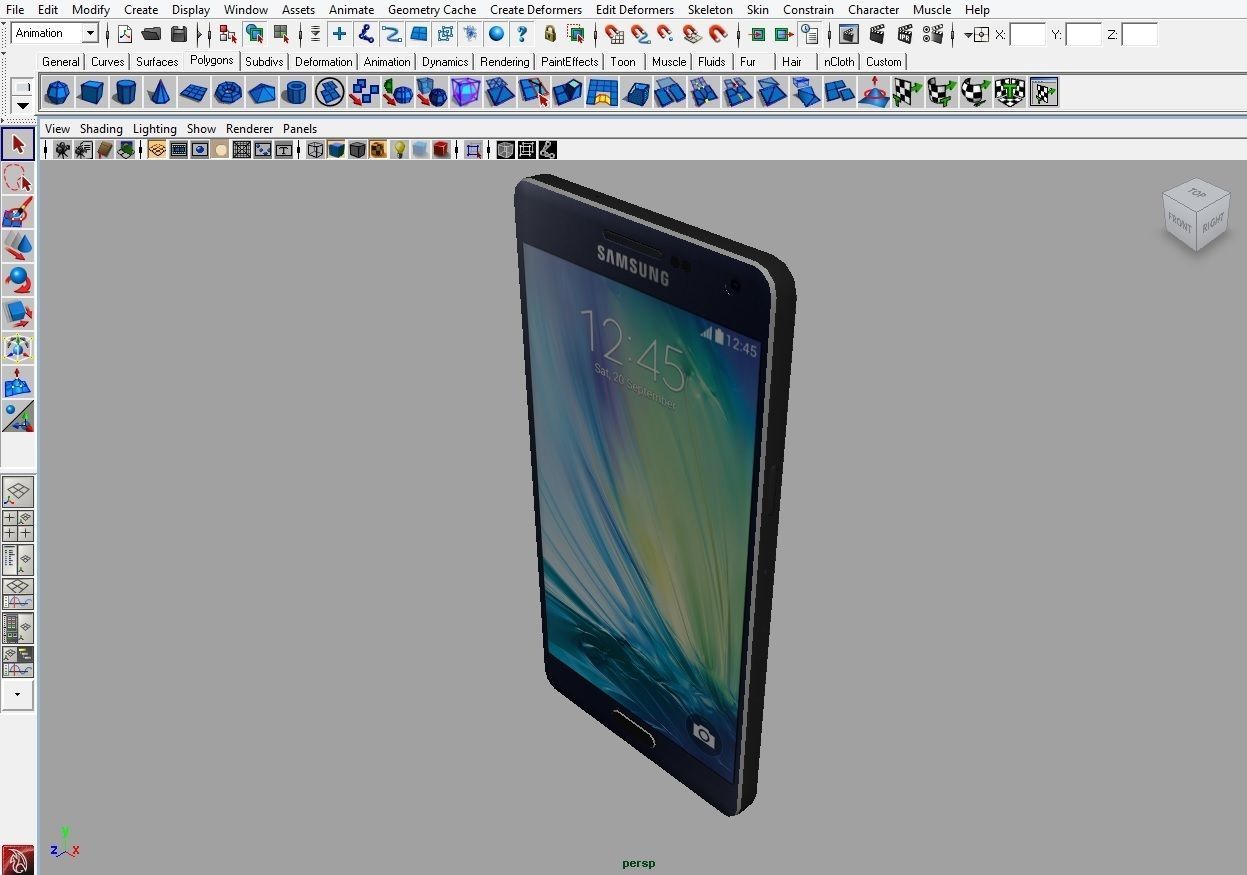1247x875 pixels.
Task: Open selection mask menu triple-arrow icon
Action: coord(315,34)
